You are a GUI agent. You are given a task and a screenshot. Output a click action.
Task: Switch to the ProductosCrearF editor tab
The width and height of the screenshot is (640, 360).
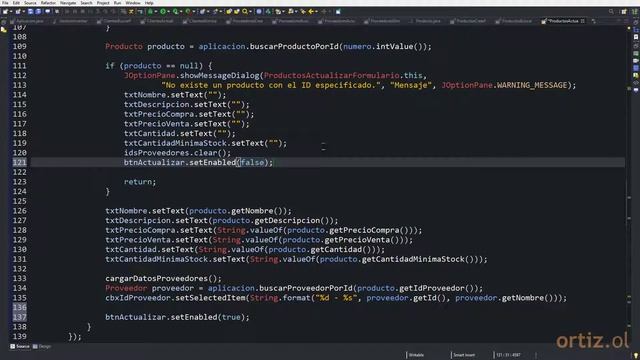point(468,21)
